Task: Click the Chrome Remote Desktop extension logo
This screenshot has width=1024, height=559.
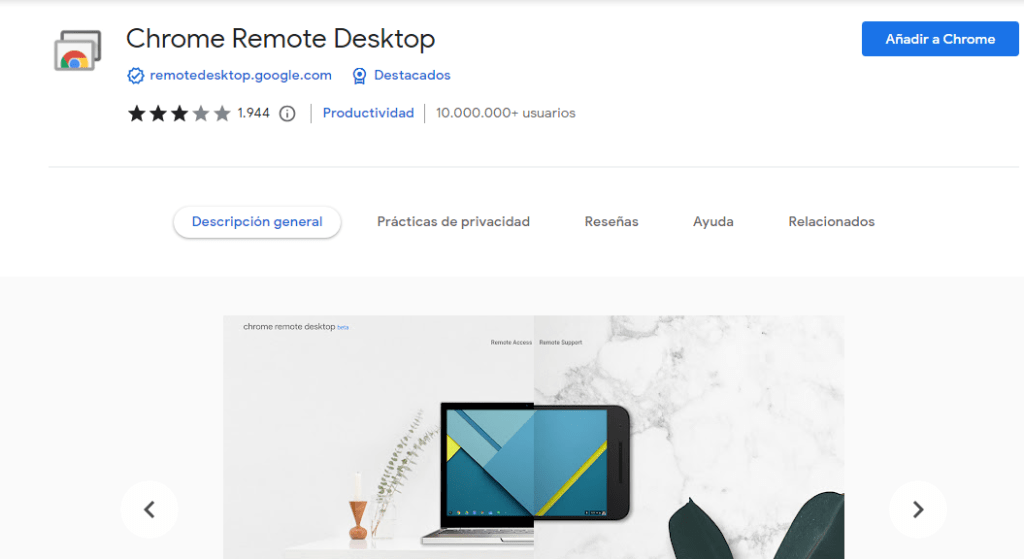Action: pyautogui.click(x=78, y=50)
